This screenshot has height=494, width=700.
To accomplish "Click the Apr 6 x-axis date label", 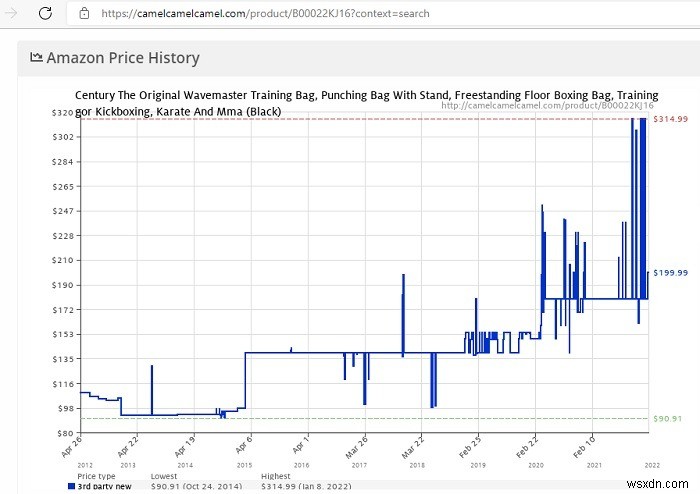I will click(244, 445).
